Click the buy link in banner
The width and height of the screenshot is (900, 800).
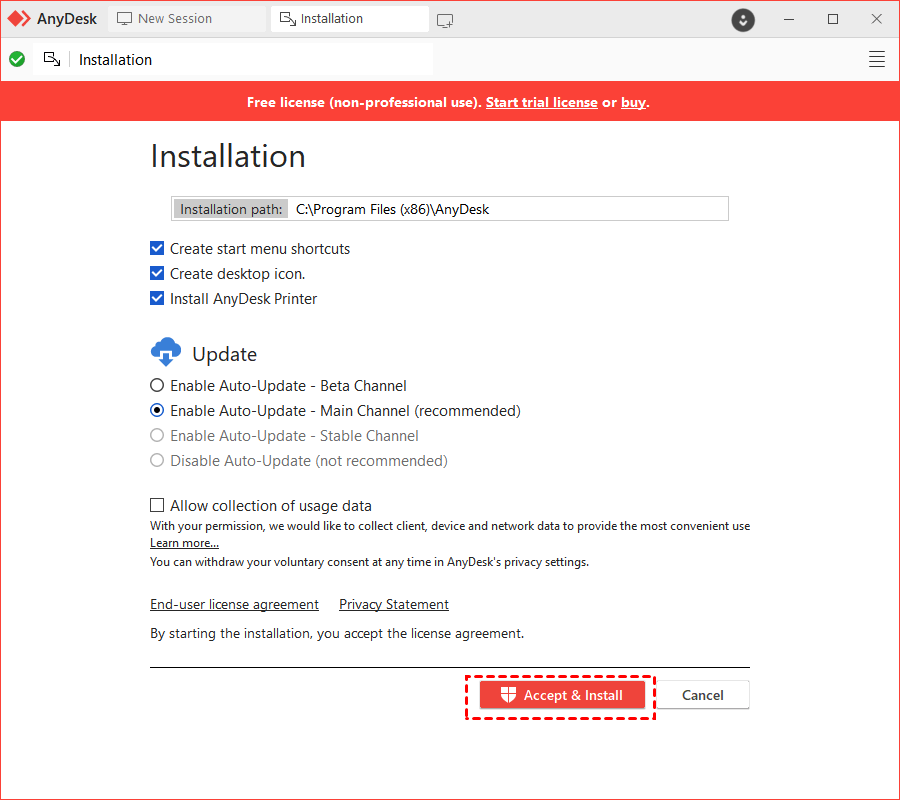tap(633, 102)
